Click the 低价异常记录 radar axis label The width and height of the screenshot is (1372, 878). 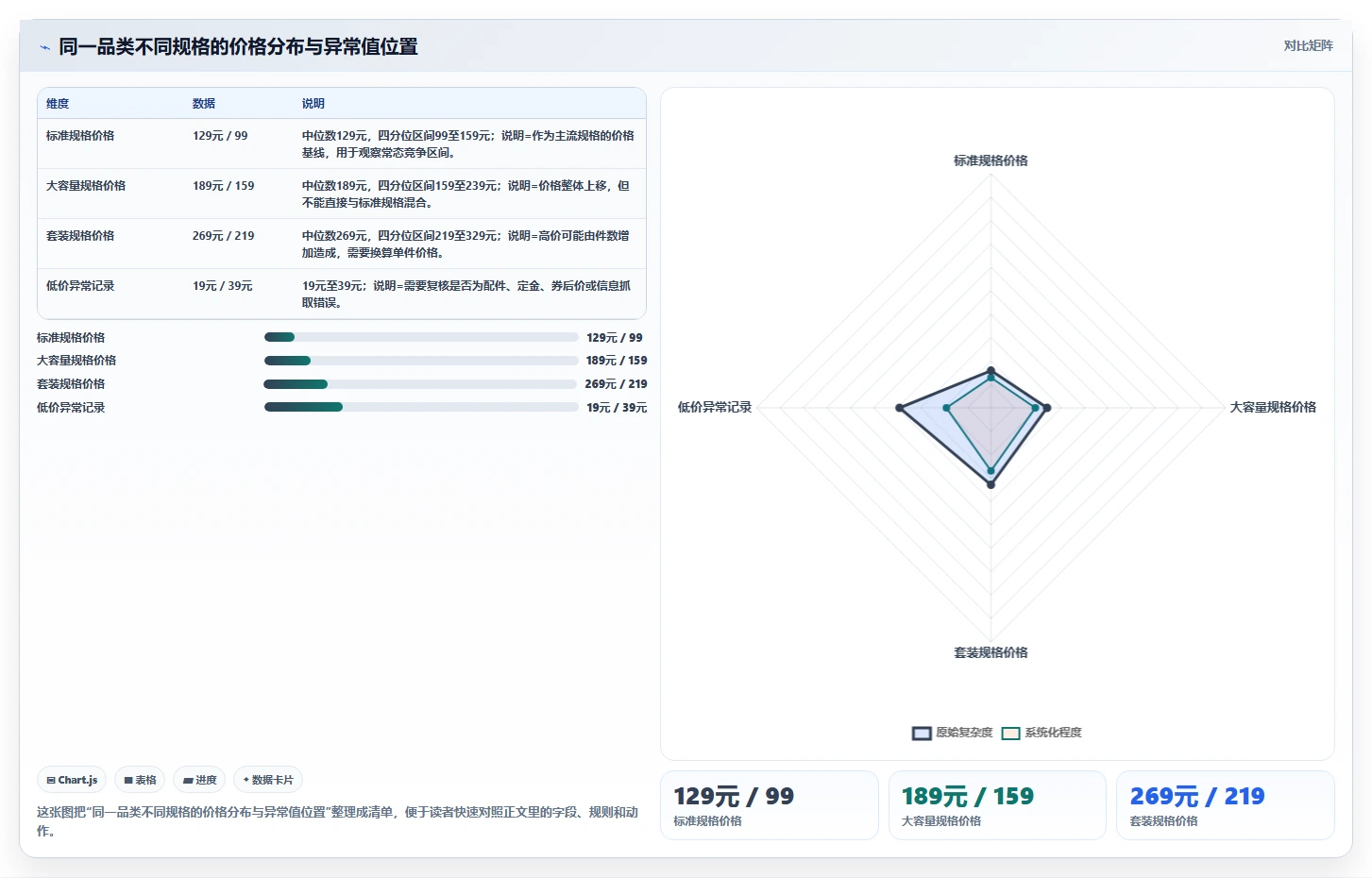715,407
